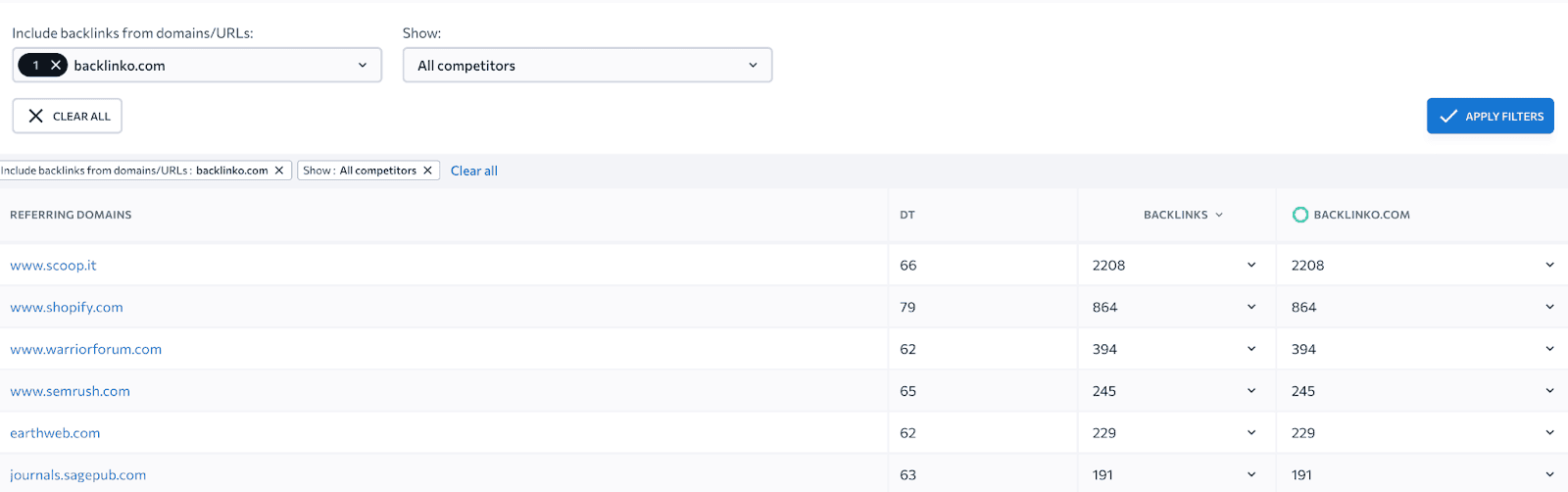Expand backlinko.com 394 cell for warriorforum

(1549, 349)
